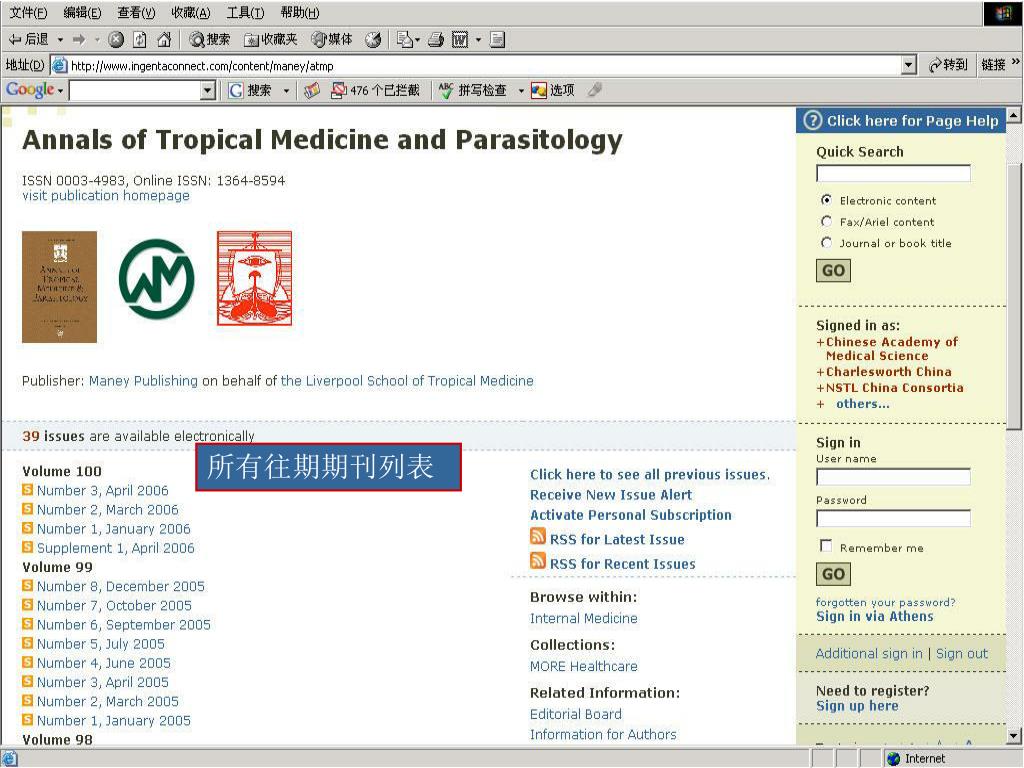Image resolution: width=1024 pixels, height=768 pixels.
Task: Click the Mail toolbar icon
Action: click(405, 40)
